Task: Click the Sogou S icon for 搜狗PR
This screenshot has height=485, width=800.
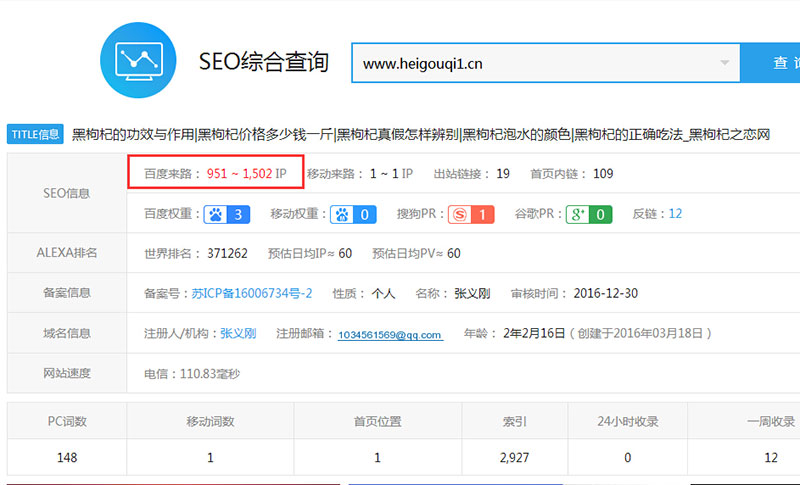Action: (x=460, y=214)
